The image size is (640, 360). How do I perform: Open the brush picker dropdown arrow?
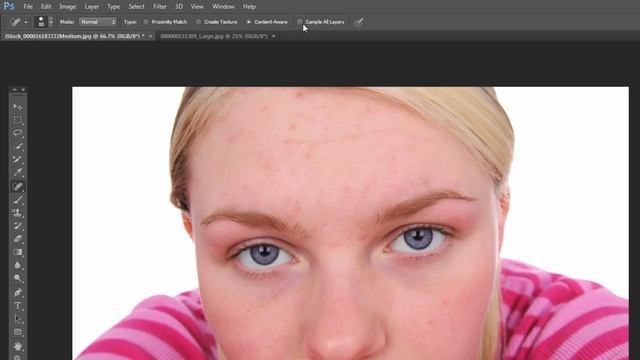[51, 22]
